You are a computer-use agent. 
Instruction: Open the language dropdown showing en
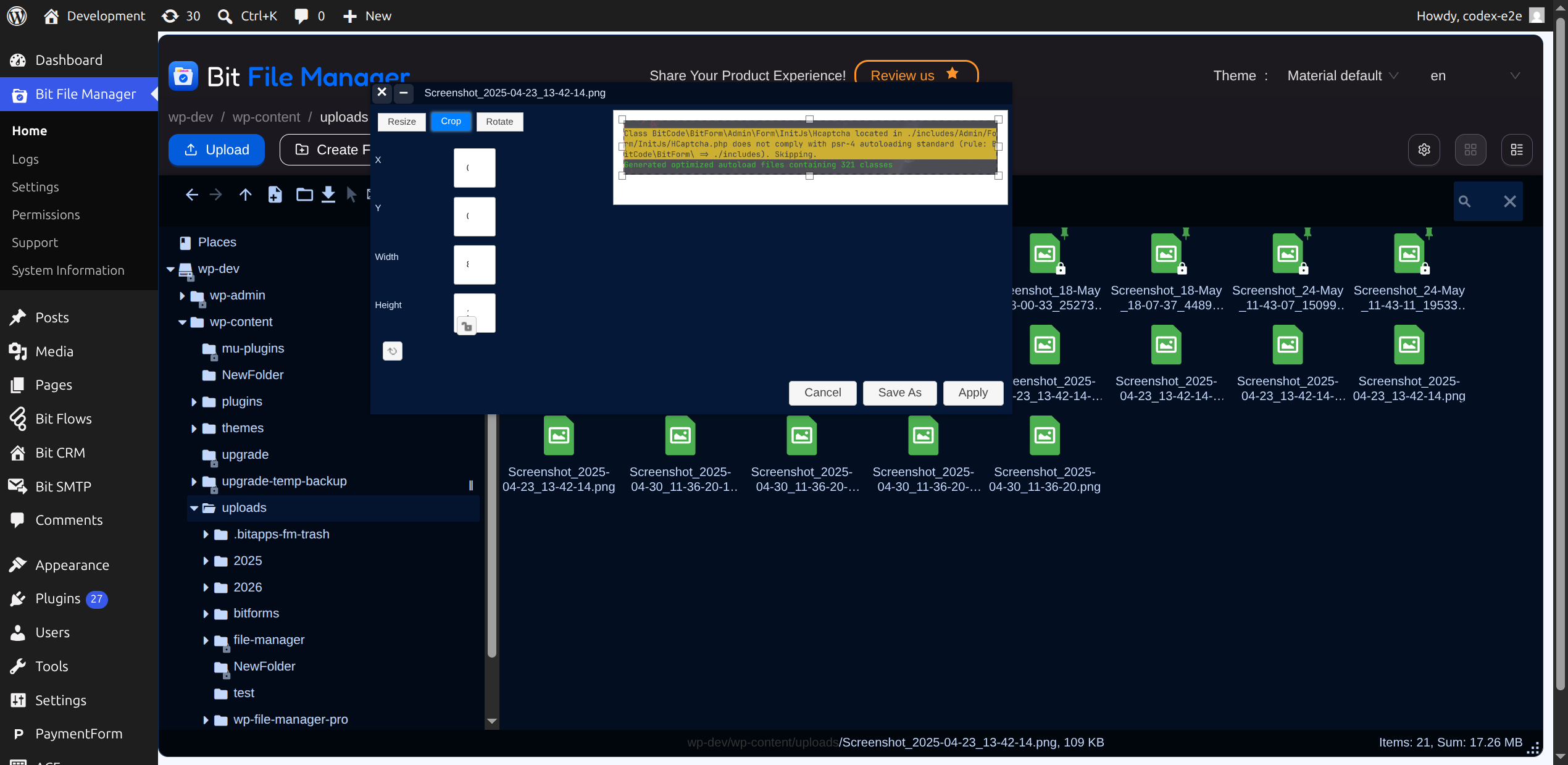point(1475,76)
